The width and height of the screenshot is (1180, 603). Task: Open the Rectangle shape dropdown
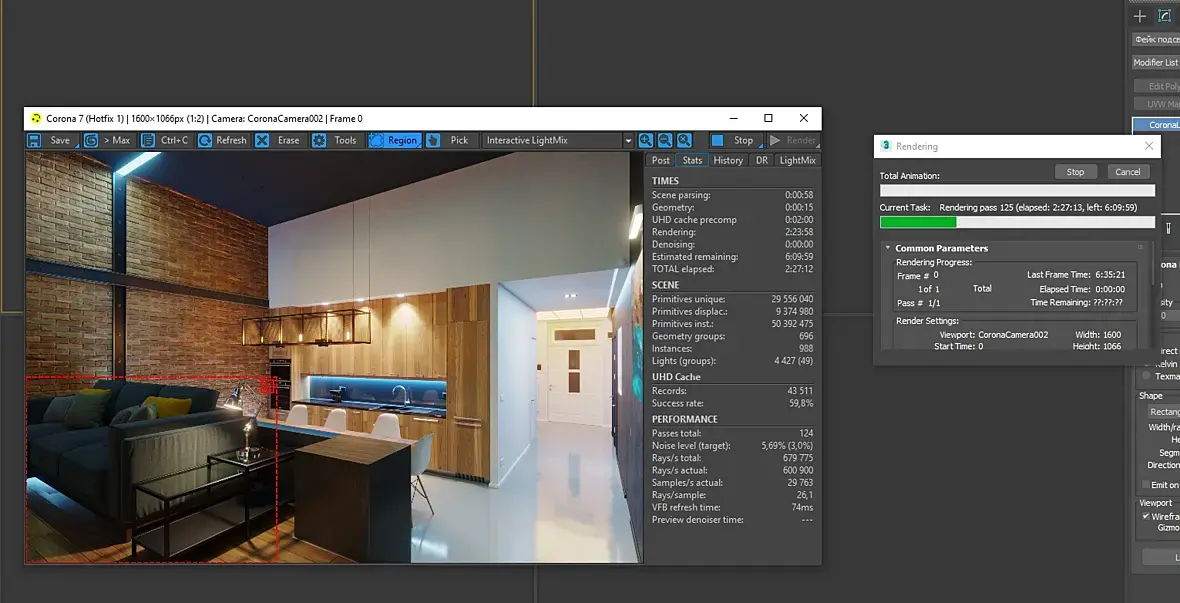coord(1163,412)
